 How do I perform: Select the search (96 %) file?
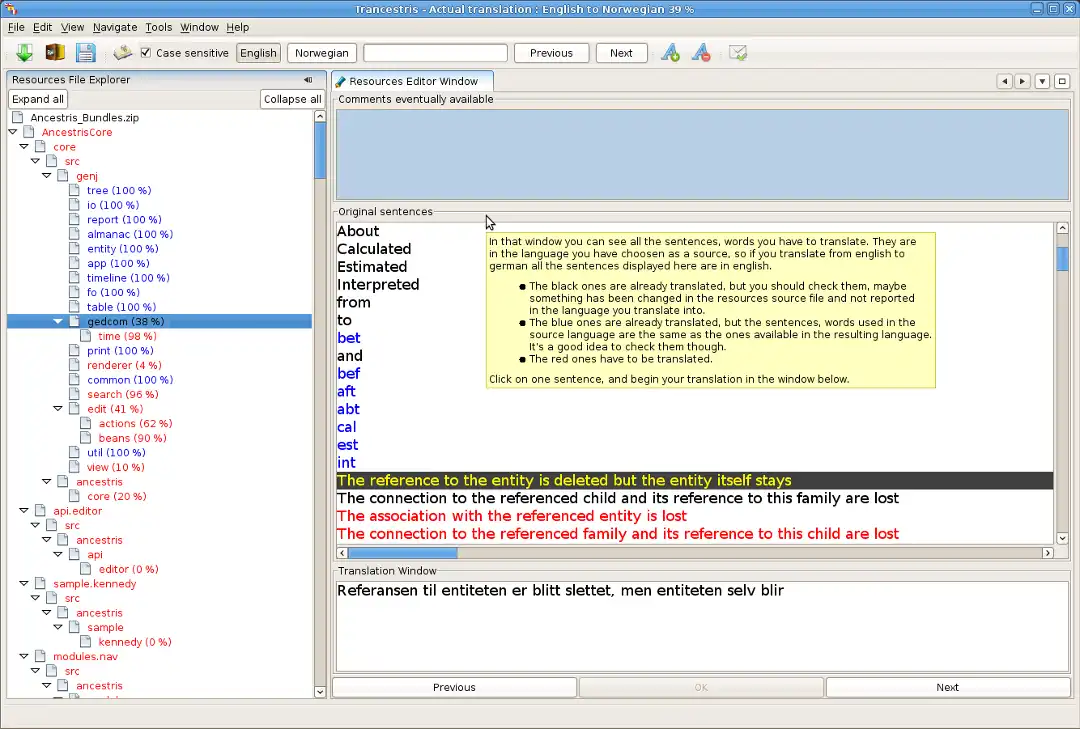click(x=123, y=394)
